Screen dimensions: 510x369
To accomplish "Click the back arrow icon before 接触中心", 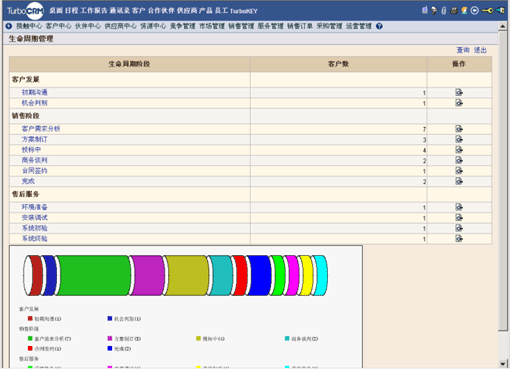I will 9,26.
